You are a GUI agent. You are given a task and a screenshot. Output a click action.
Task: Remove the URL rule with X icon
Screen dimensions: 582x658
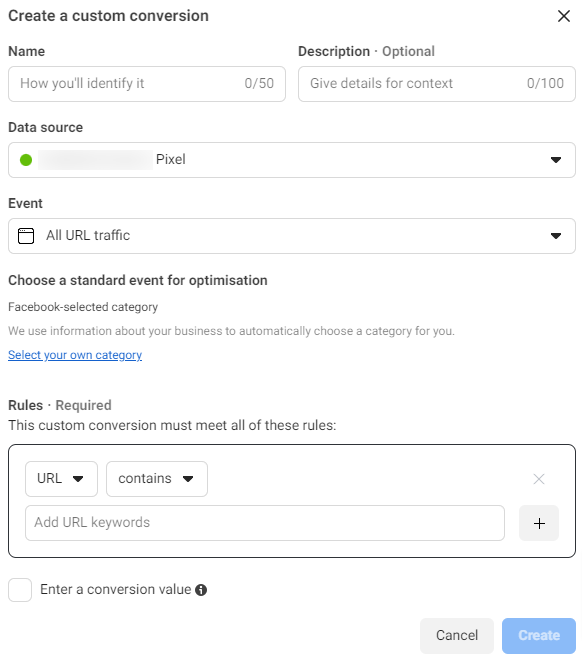coord(539,479)
